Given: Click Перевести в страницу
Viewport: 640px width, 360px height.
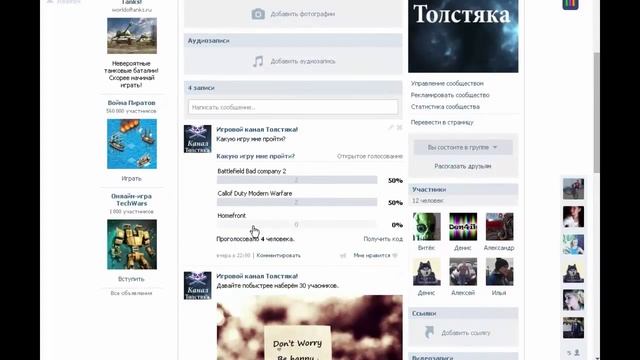Looking at the screenshot, I should point(442,122).
